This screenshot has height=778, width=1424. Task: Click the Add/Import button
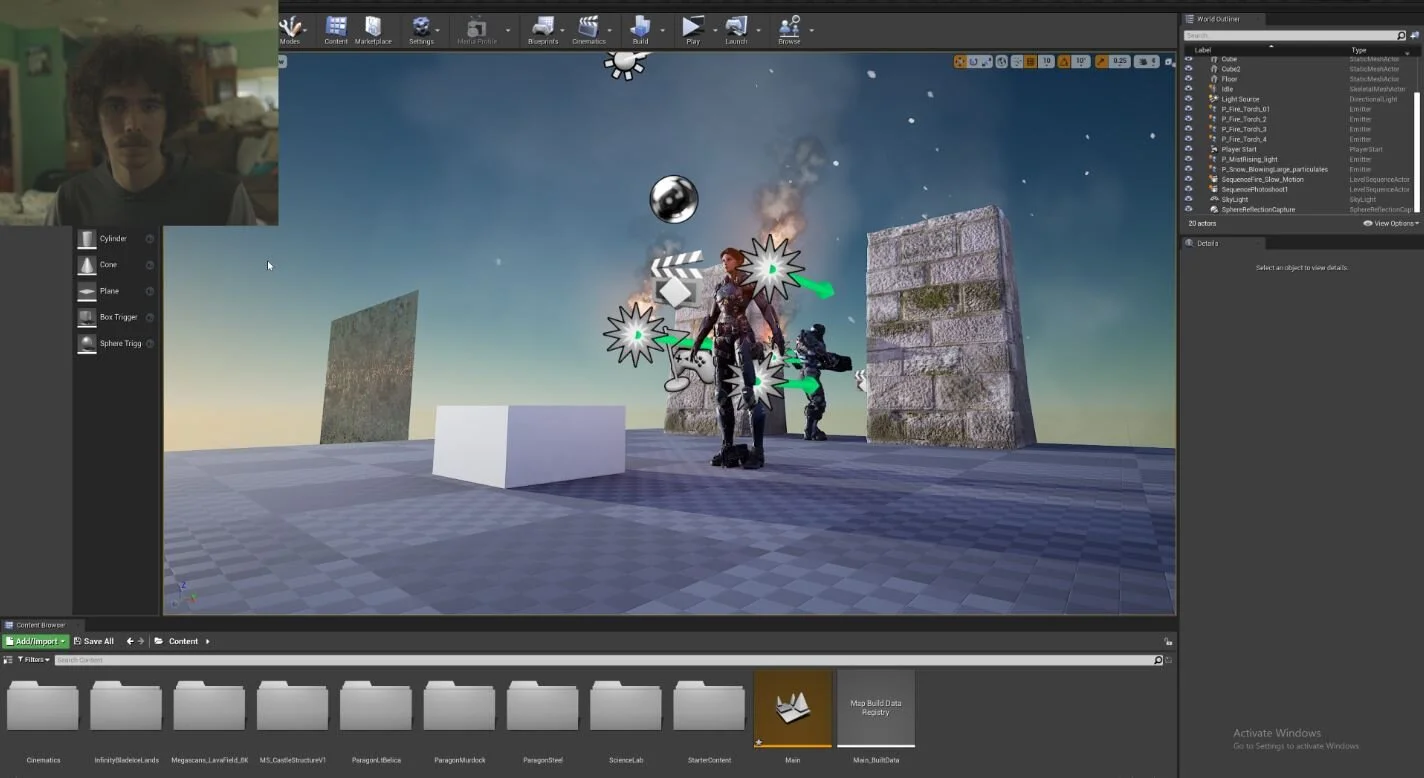[x=35, y=641]
